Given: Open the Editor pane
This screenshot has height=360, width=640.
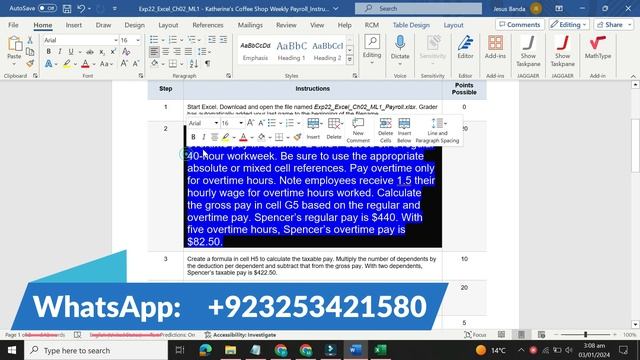Looking at the screenshot, I should [x=465, y=47].
